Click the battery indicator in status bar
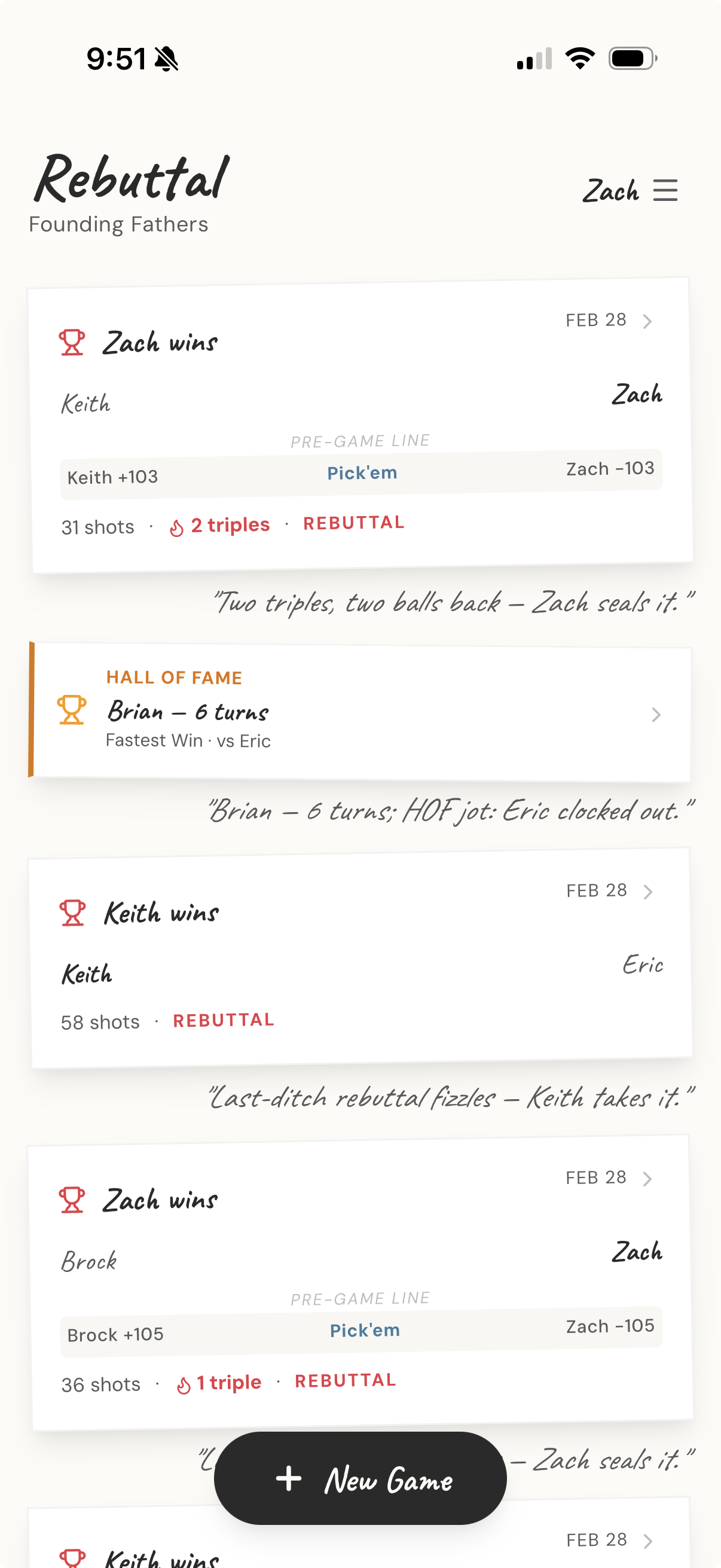Image resolution: width=721 pixels, height=1568 pixels. pyautogui.click(x=632, y=59)
